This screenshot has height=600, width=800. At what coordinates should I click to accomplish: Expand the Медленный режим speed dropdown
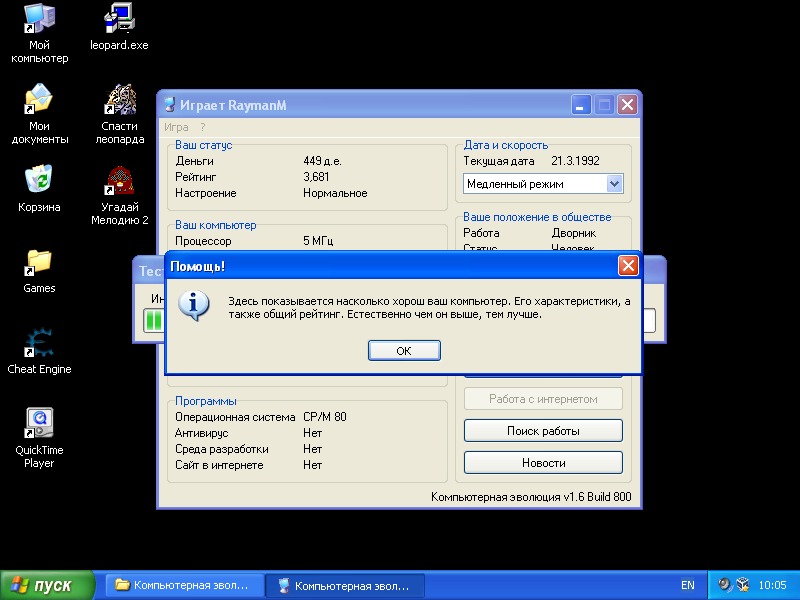pyautogui.click(x=614, y=184)
